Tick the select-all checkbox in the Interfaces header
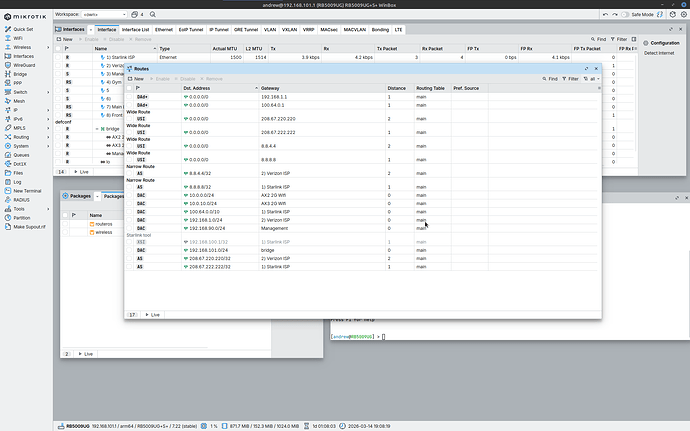Image resolution: width=690 pixels, height=431 pixels. (58, 49)
